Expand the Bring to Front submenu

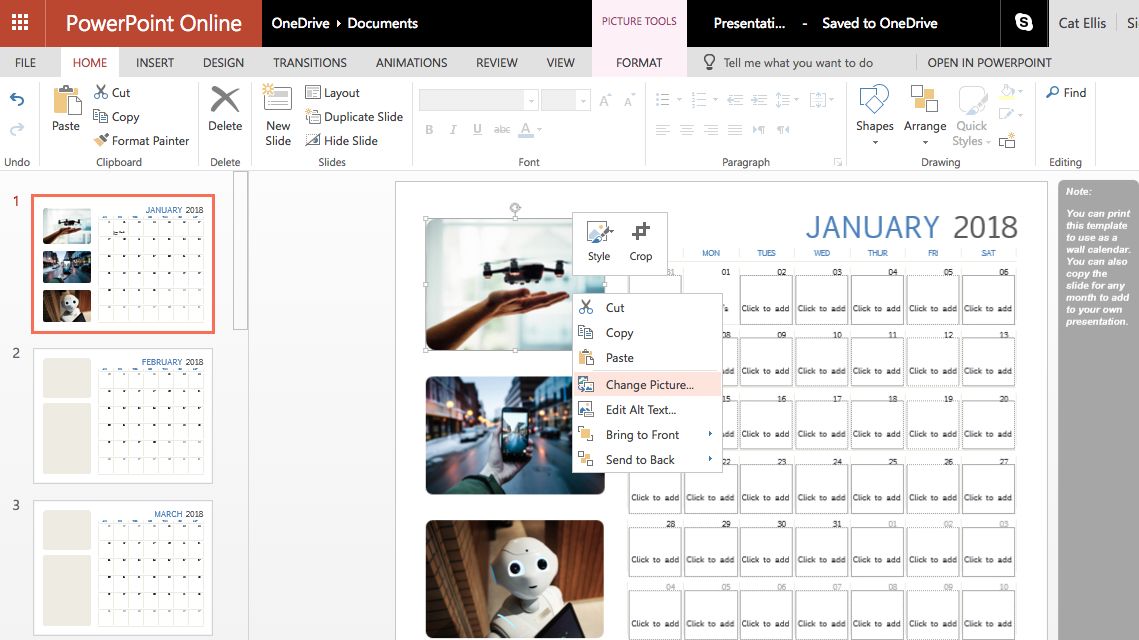pos(643,434)
